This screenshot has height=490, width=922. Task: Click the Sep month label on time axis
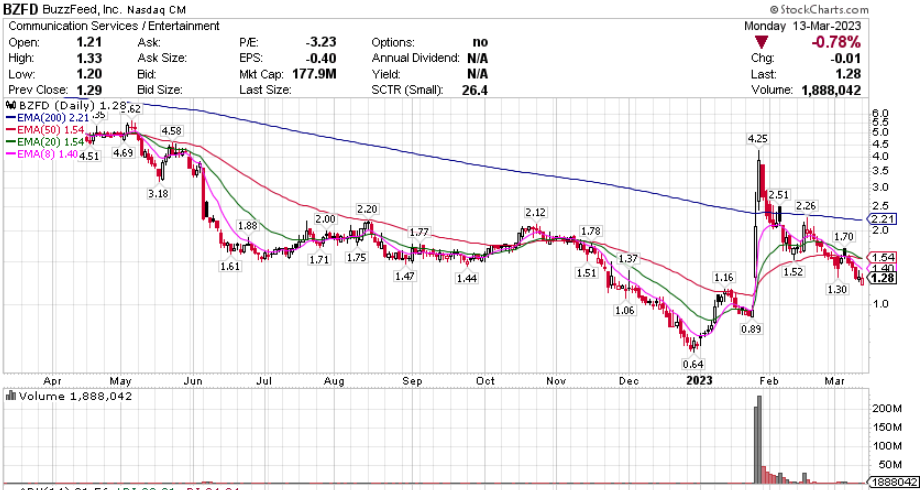[x=413, y=381]
